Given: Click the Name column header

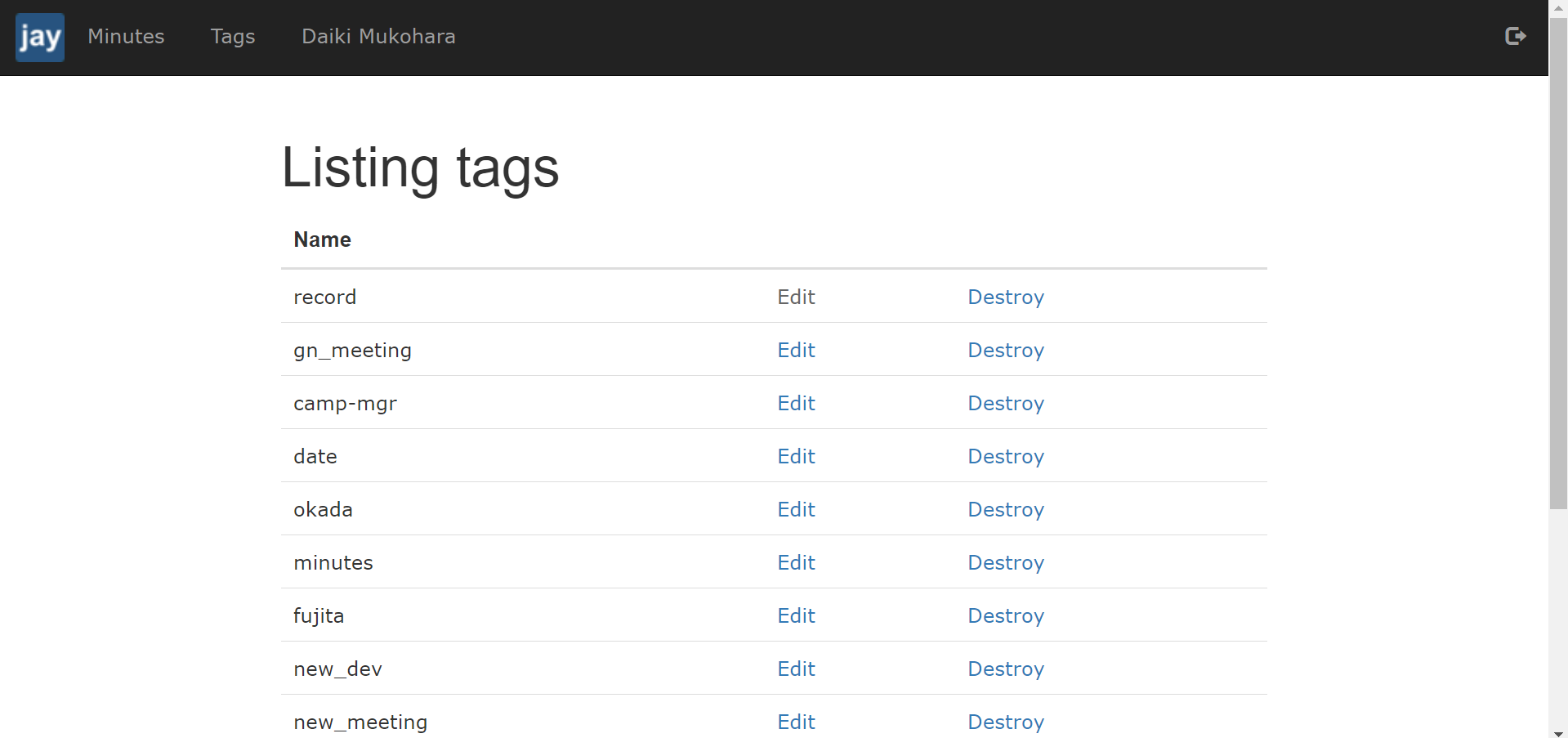Looking at the screenshot, I should [322, 240].
